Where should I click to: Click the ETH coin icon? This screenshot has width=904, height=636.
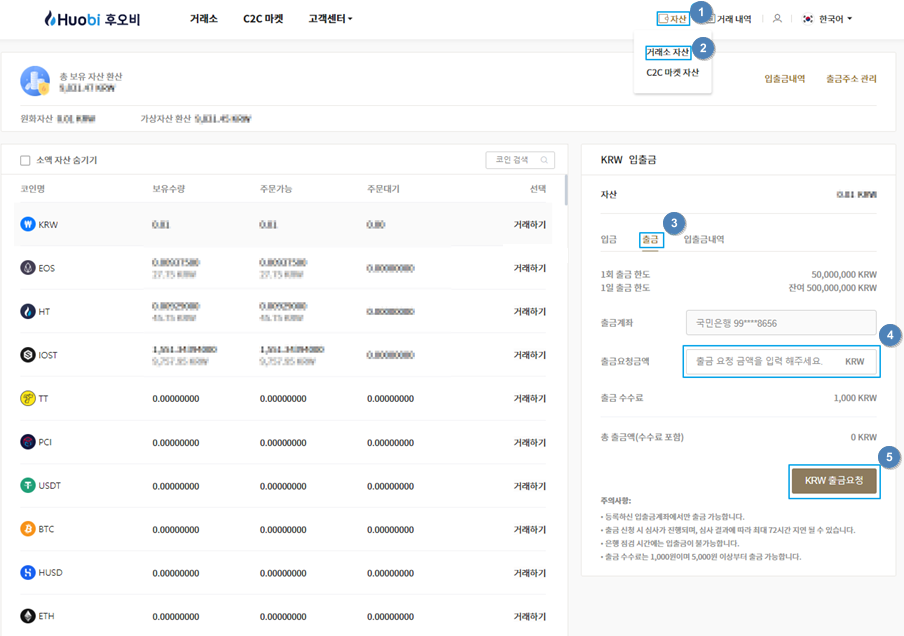pyautogui.click(x=28, y=616)
